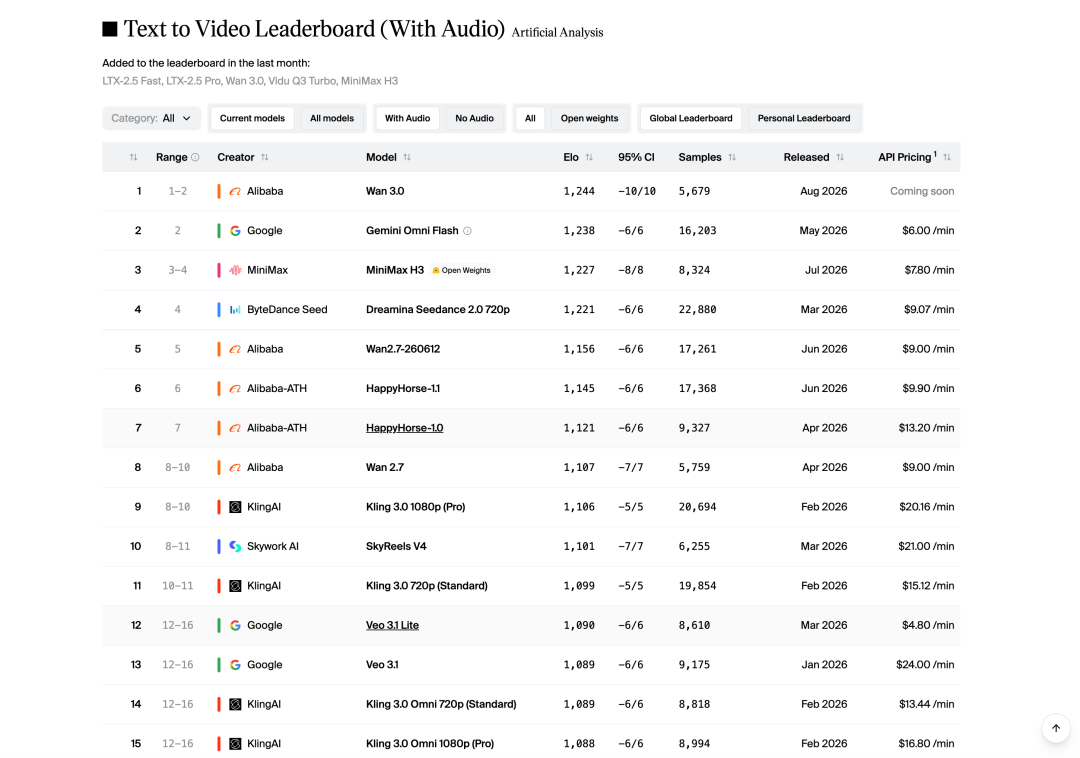Click the KlingAI logo in the Kling 3.0 Omni 720p row
1080x758 pixels.
235,705
